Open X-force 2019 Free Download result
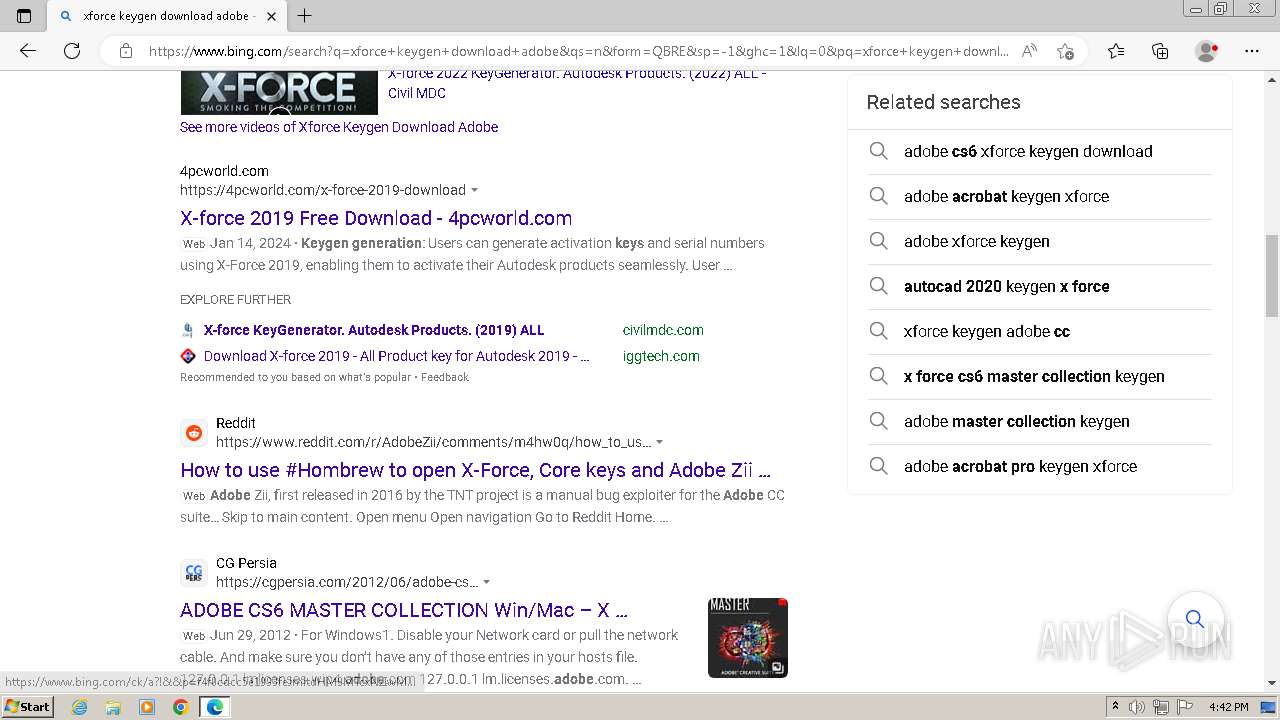 376,218
